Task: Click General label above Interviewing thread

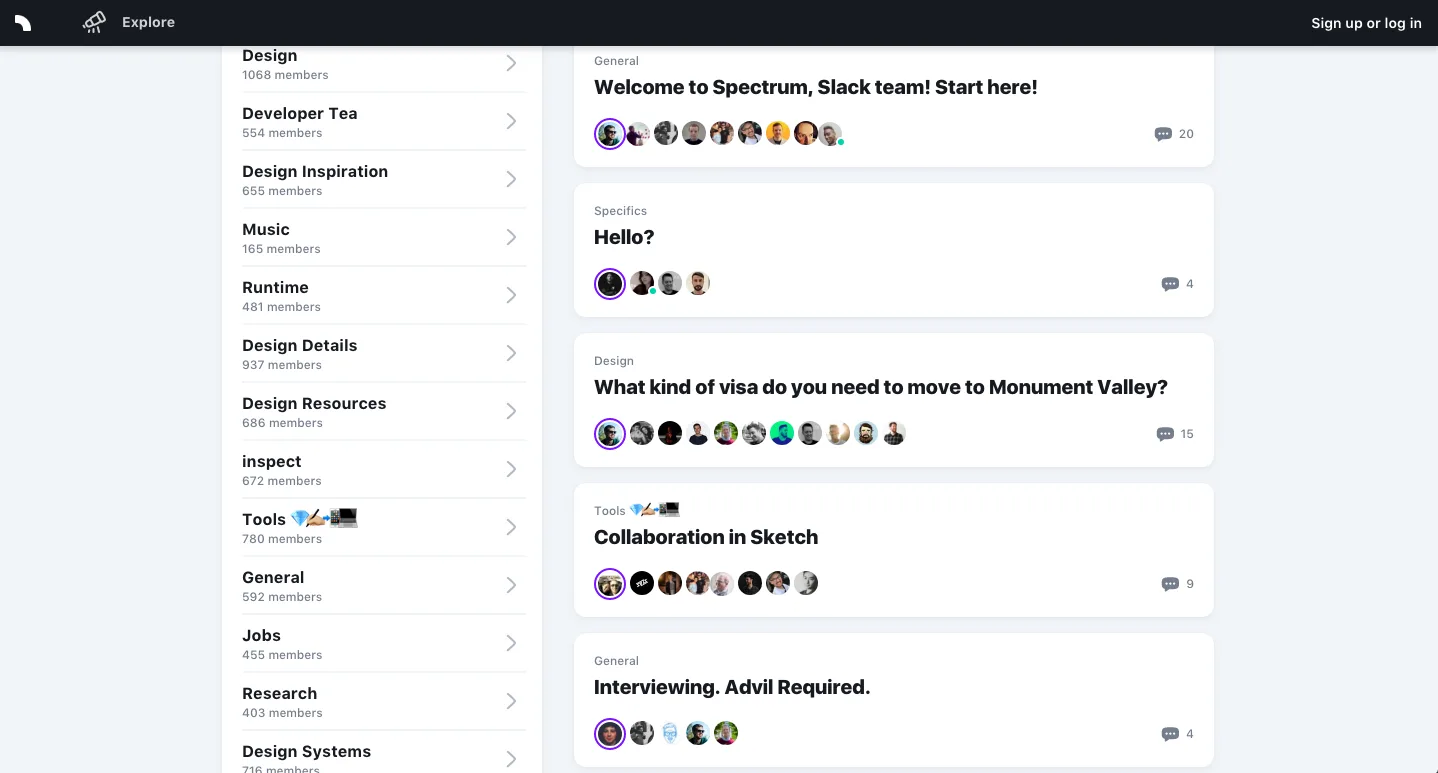Action: pyautogui.click(x=616, y=661)
